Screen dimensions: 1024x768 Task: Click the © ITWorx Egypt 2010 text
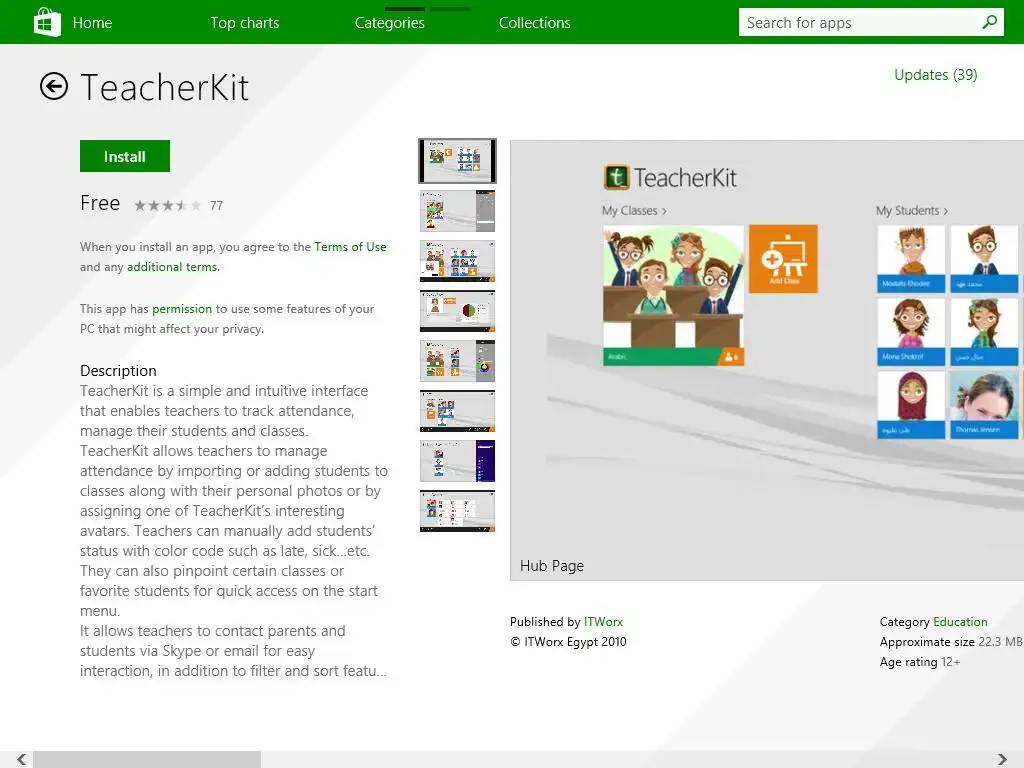(x=568, y=642)
